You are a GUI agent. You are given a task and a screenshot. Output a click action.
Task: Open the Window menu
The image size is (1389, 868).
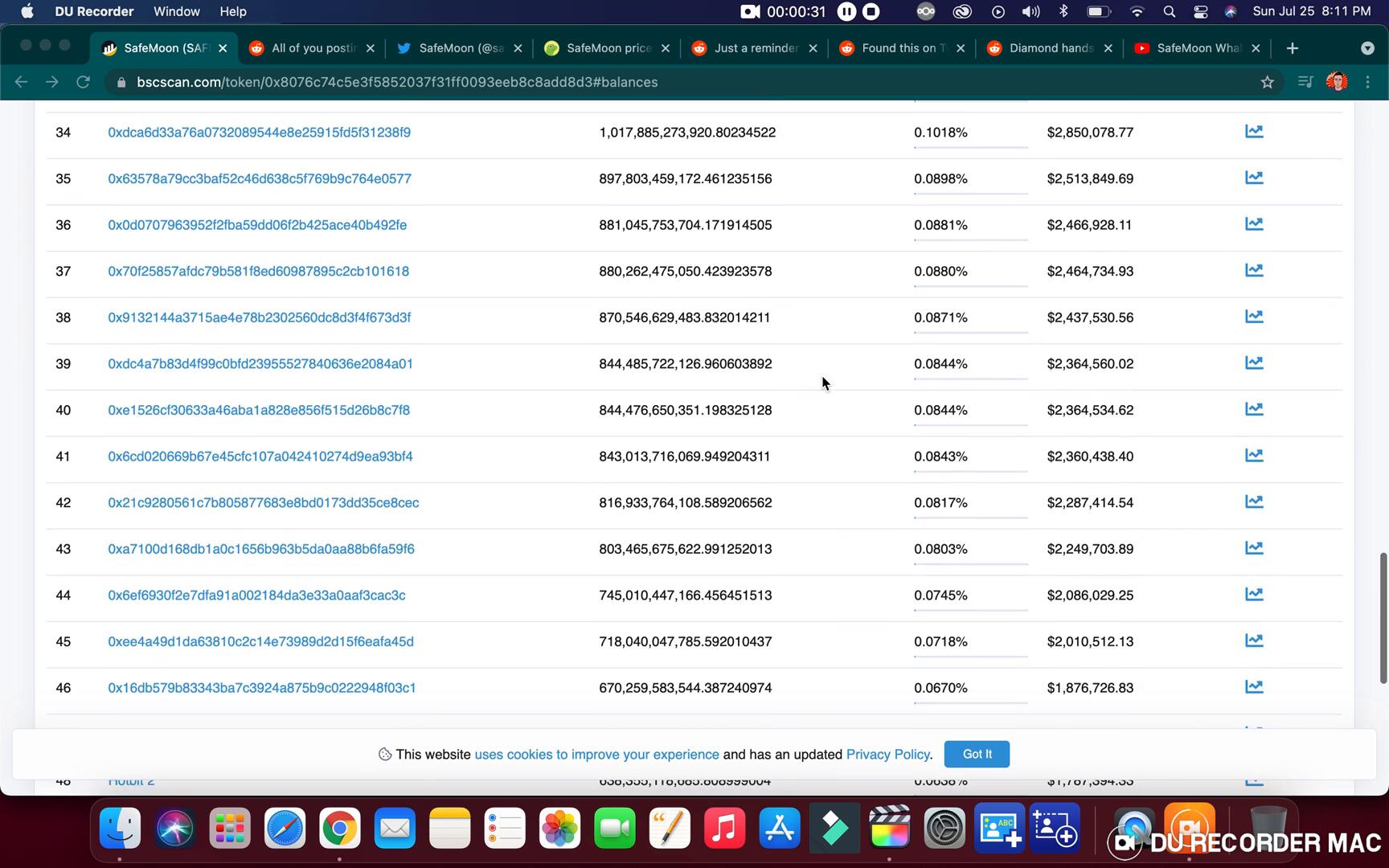click(x=176, y=11)
